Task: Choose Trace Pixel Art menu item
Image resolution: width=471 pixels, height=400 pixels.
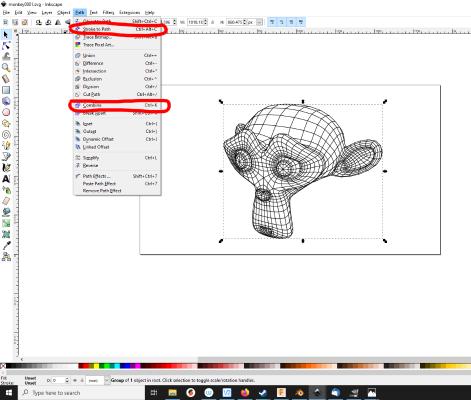Action: [117, 45]
